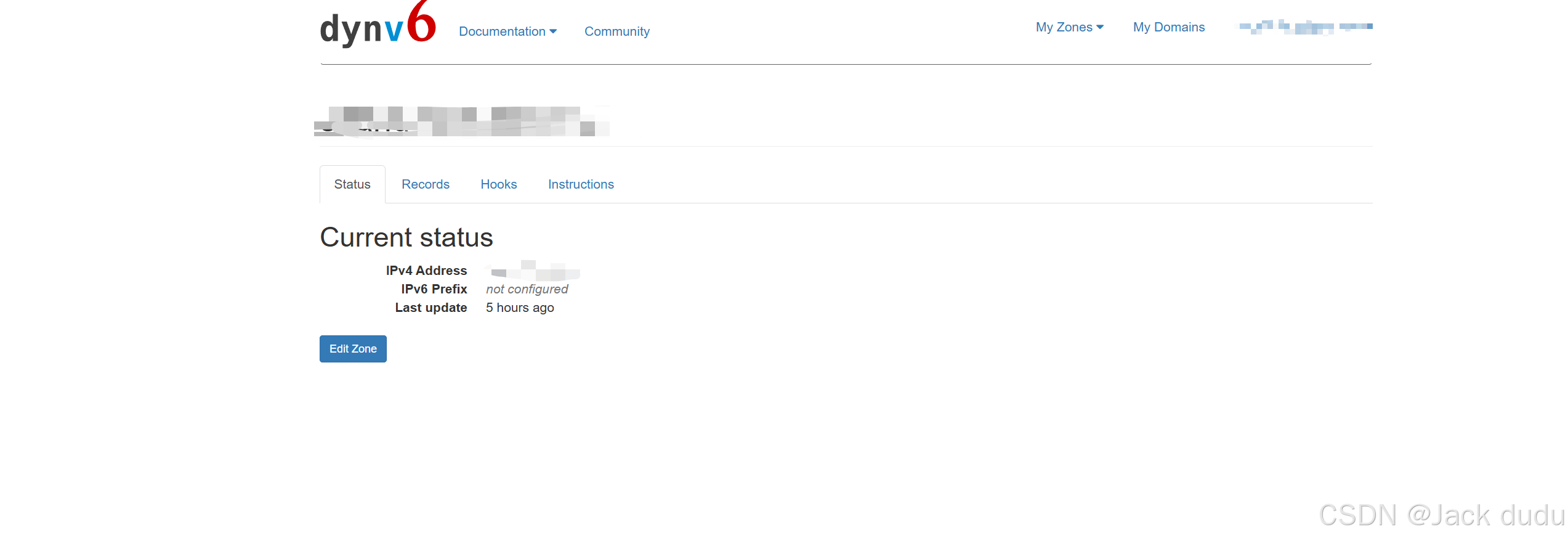Switch to the Records tab

(426, 184)
